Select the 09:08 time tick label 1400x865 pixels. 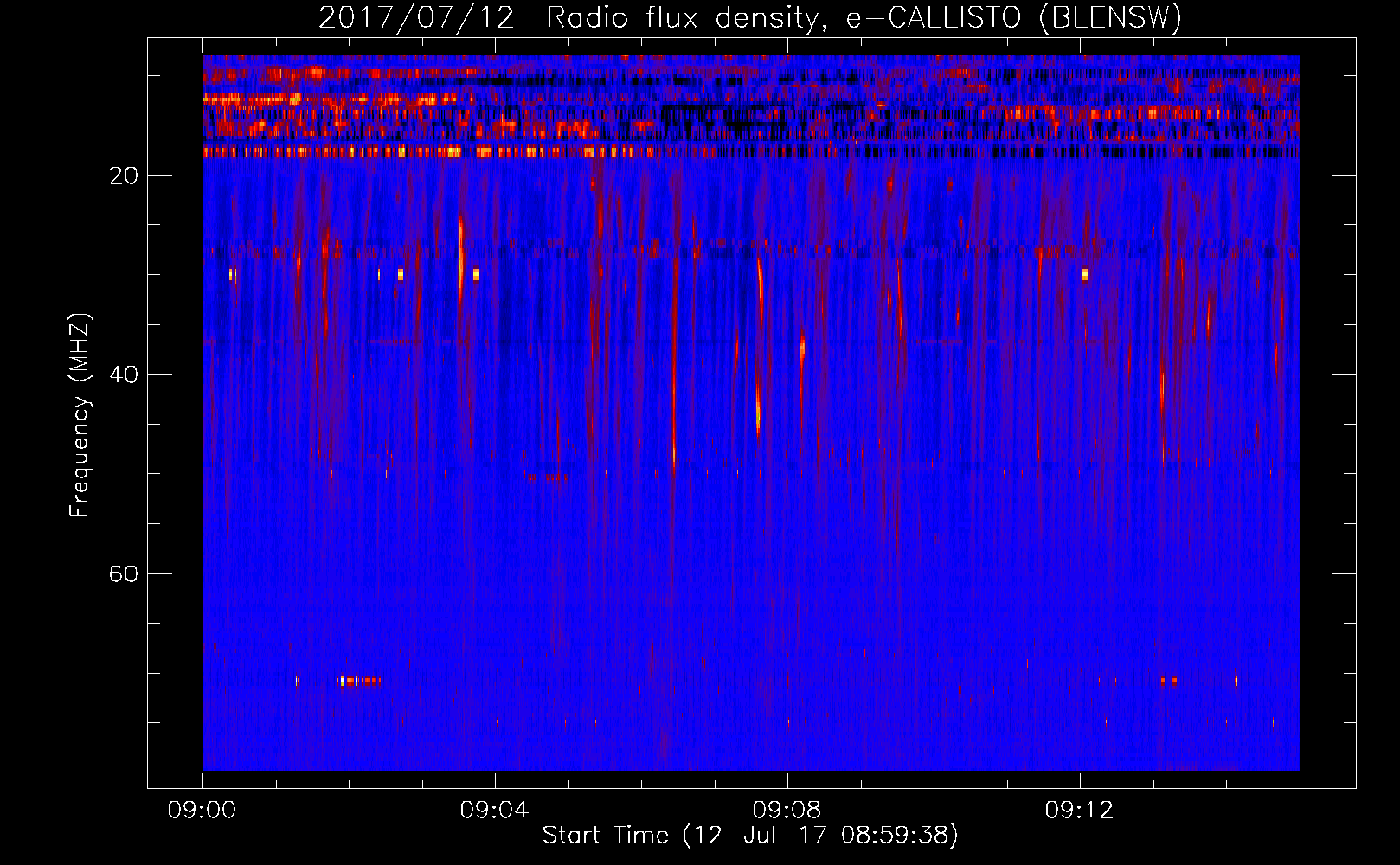(x=787, y=811)
